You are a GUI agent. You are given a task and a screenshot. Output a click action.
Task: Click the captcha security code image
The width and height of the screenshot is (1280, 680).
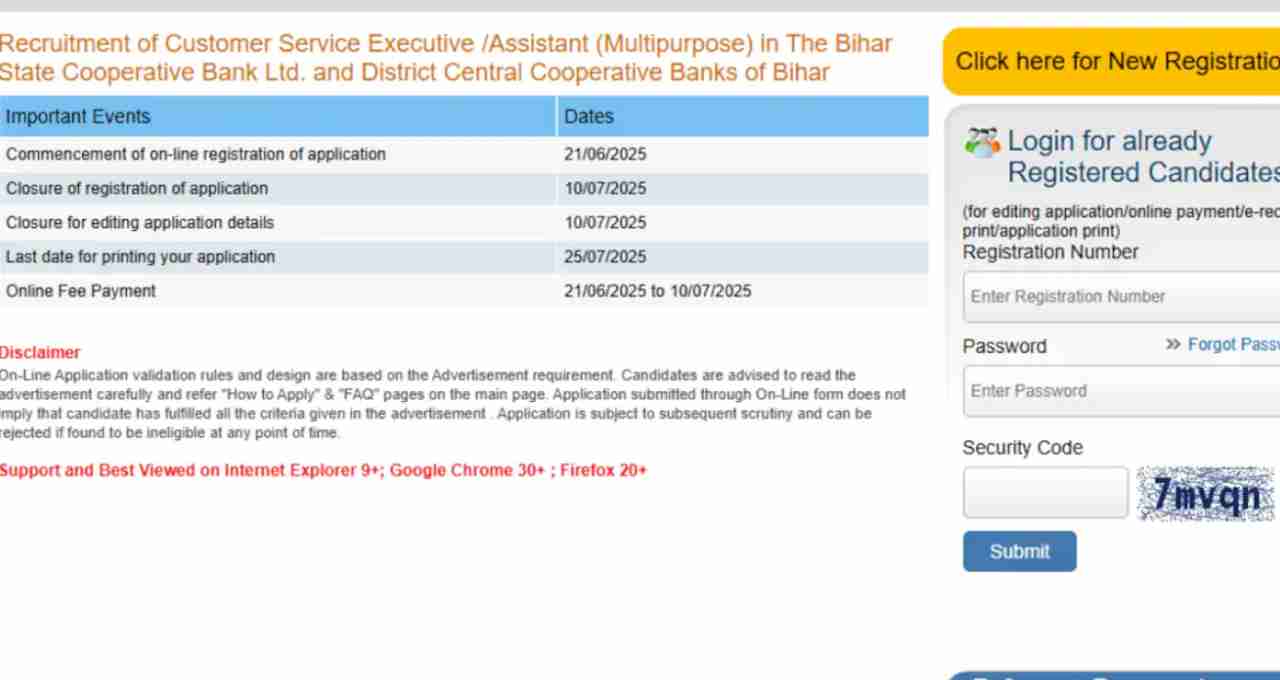click(1206, 493)
